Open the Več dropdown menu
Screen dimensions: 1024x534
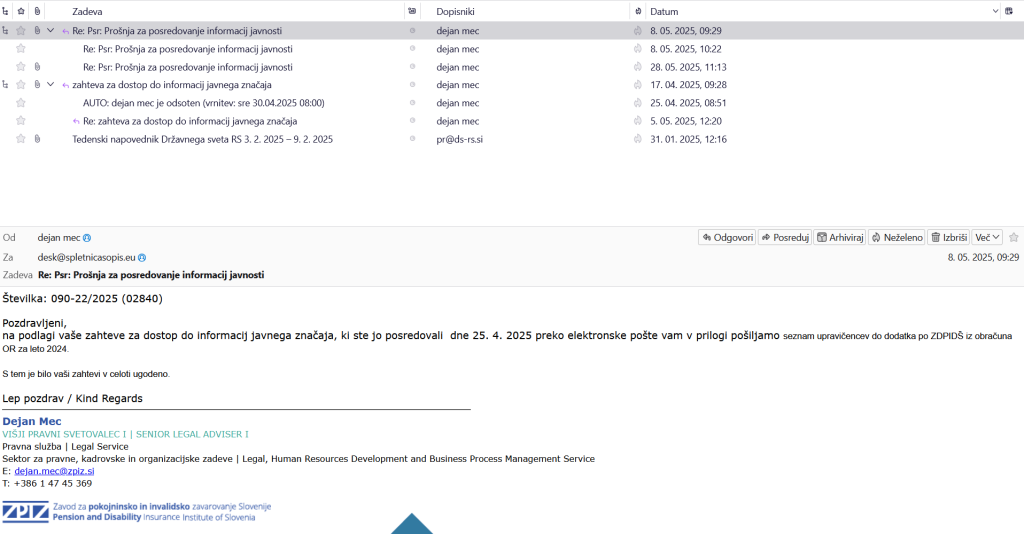click(x=988, y=238)
